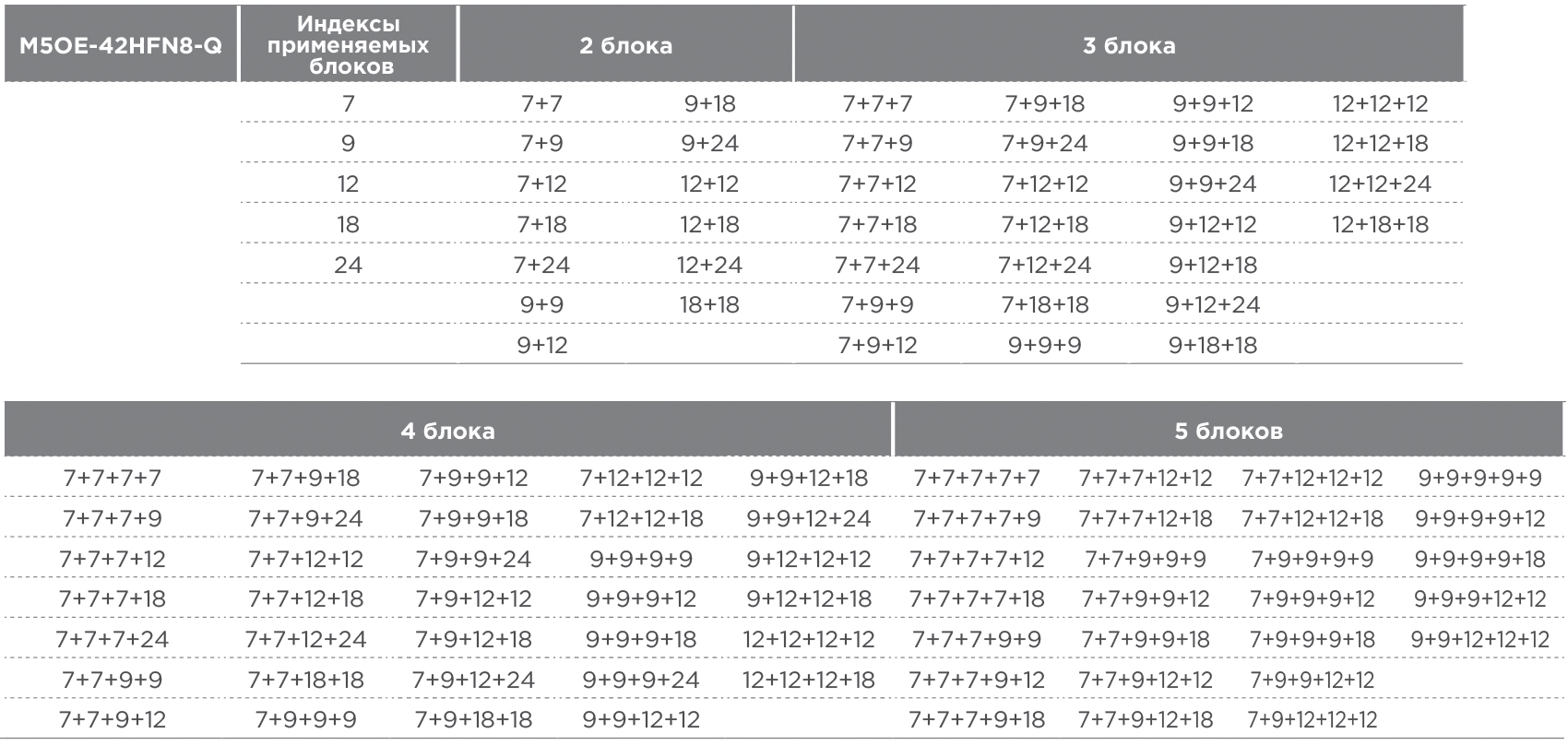Select the 7+7+7+24 four-block combination
Viewport: 1568px width, 745px height.
tap(112, 639)
